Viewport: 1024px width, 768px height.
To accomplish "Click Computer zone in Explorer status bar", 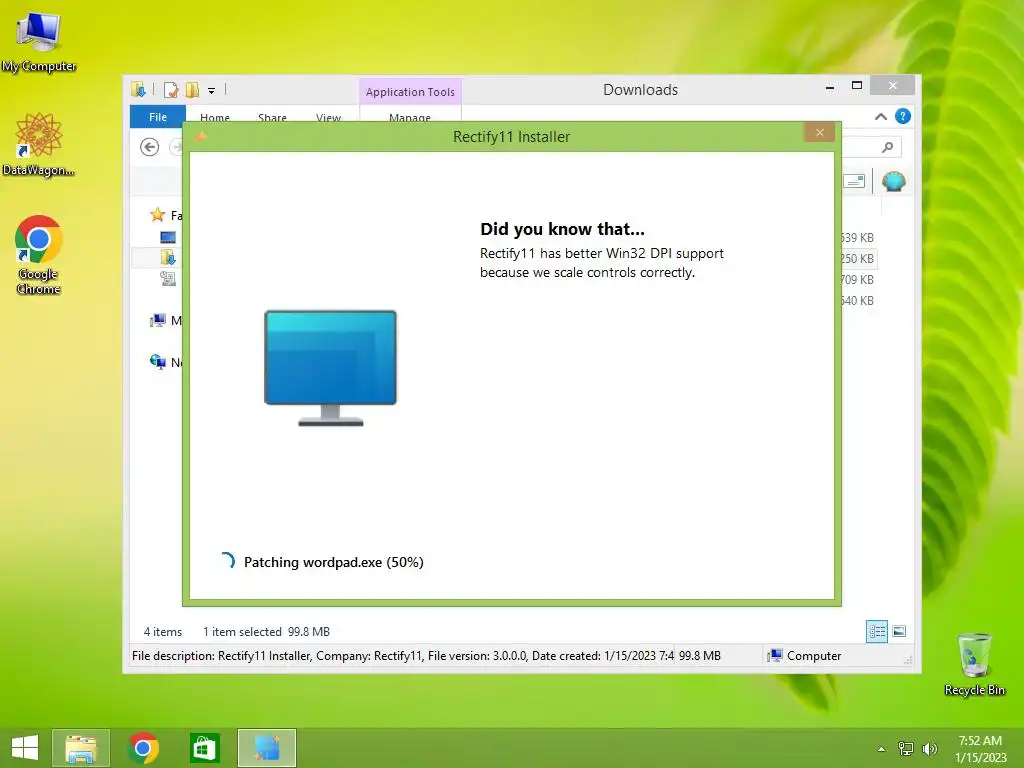I will 804,656.
